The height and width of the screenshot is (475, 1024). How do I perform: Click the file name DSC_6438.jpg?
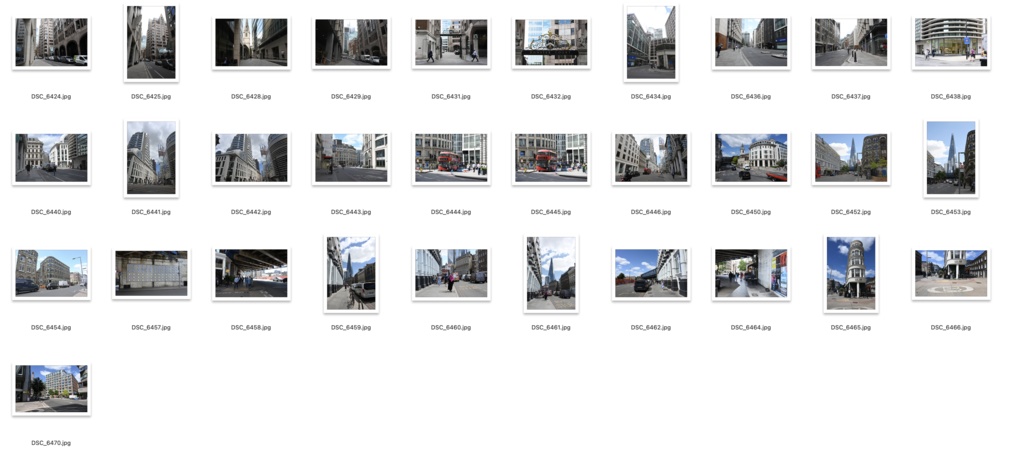(x=950, y=97)
